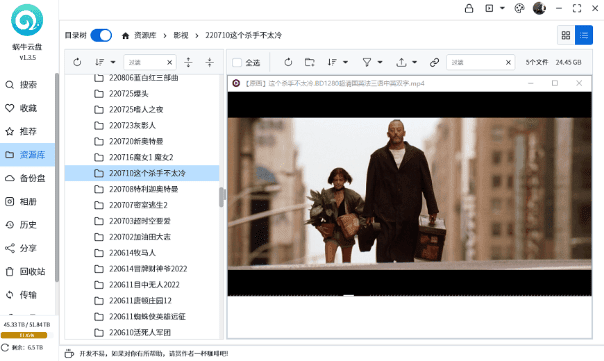
Task: Select folder 220806蓝白红三部曲
Action: [142, 78]
